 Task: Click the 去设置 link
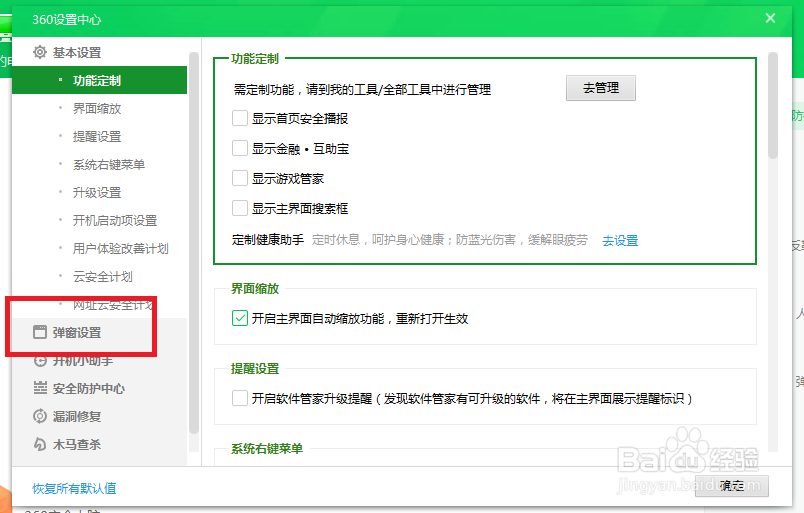620,241
